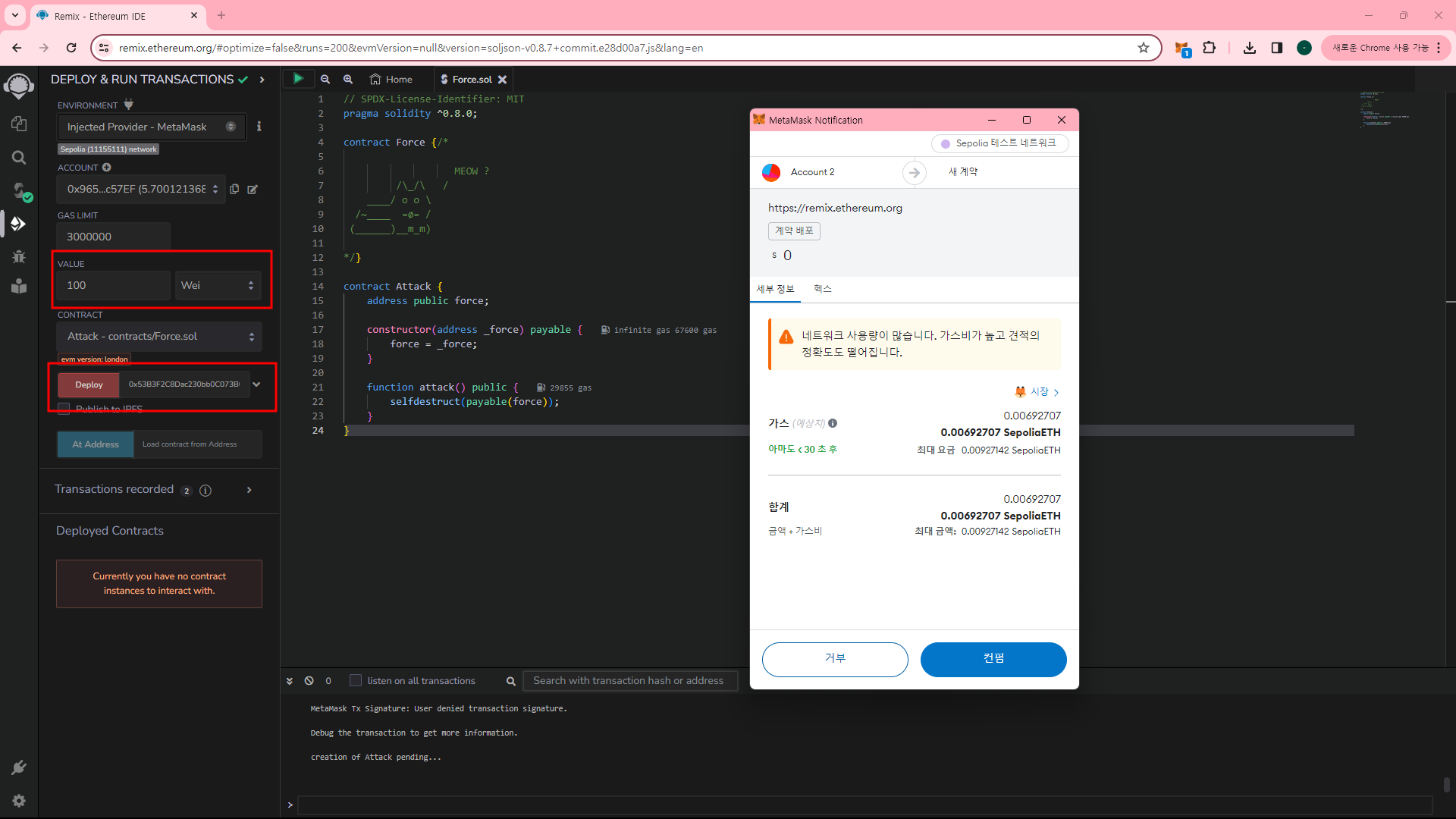Click 거부 to reject the transaction
Image resolution: width=1456 pixels, height=819 pixels.
click(x=835, y=659)
